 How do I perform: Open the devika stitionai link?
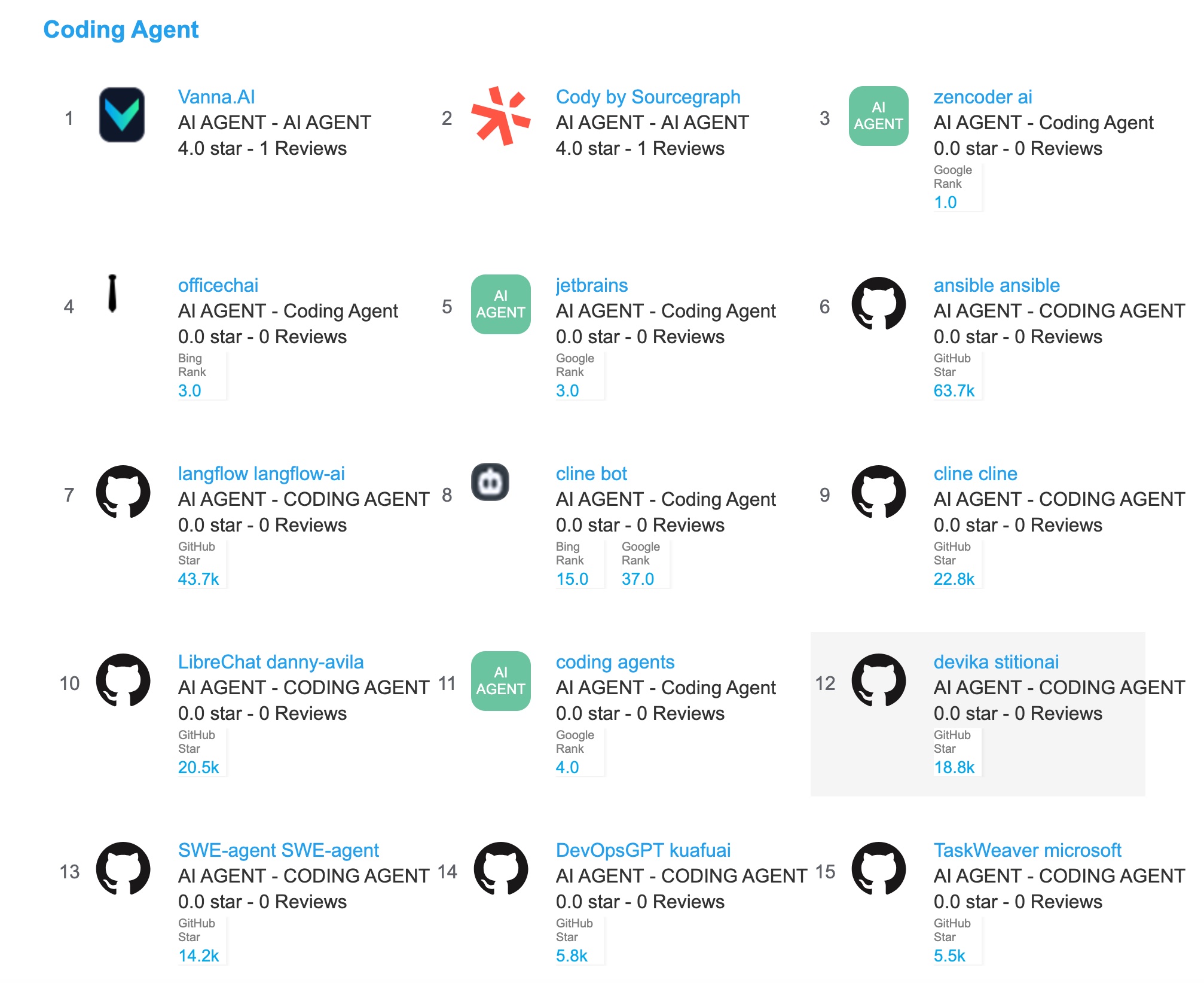tap(996, 662)
